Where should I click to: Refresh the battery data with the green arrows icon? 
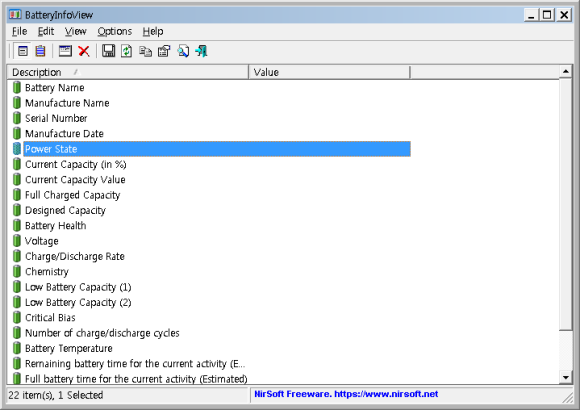(127, 51)
